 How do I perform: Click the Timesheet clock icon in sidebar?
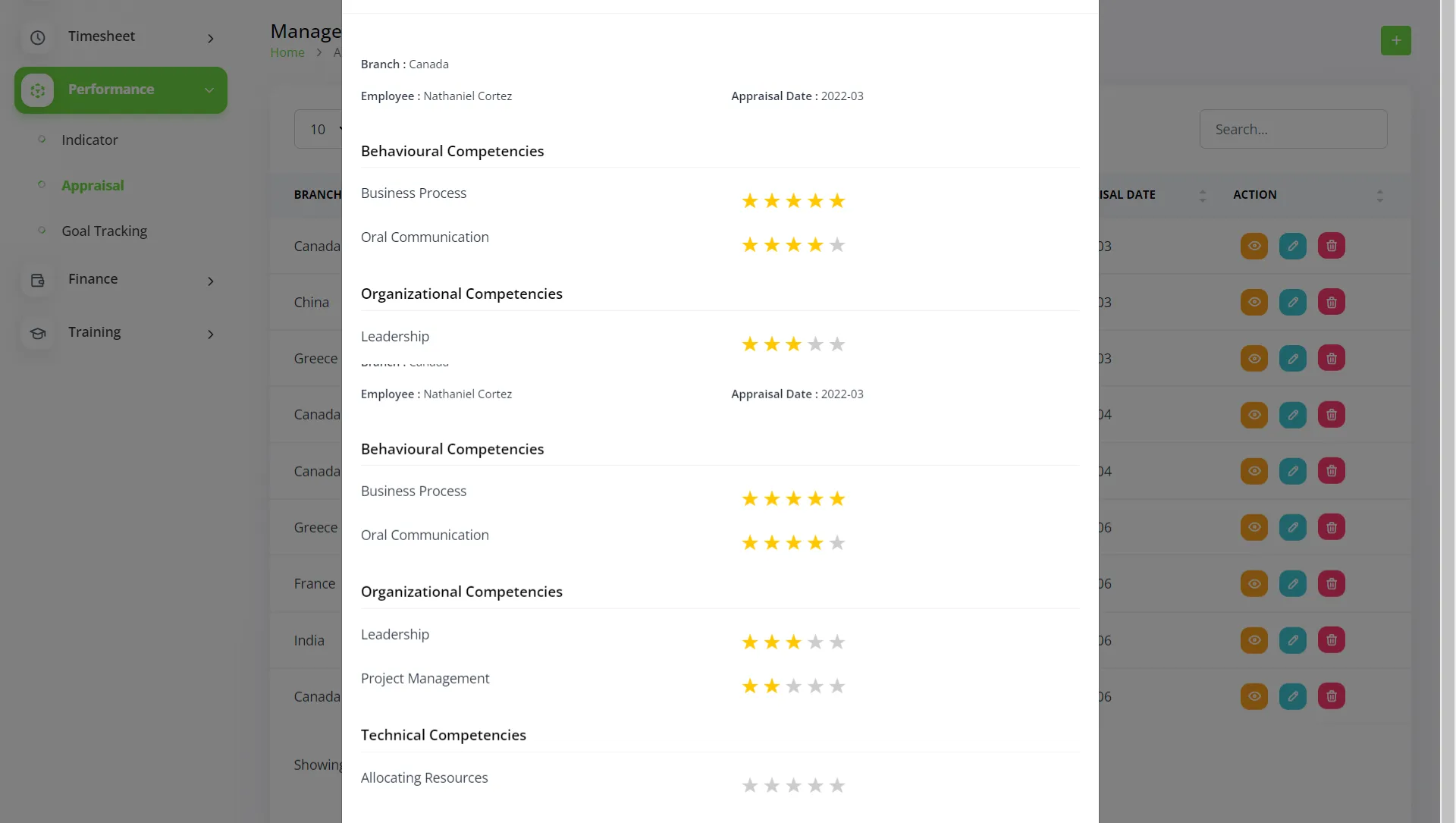[38, 37]
